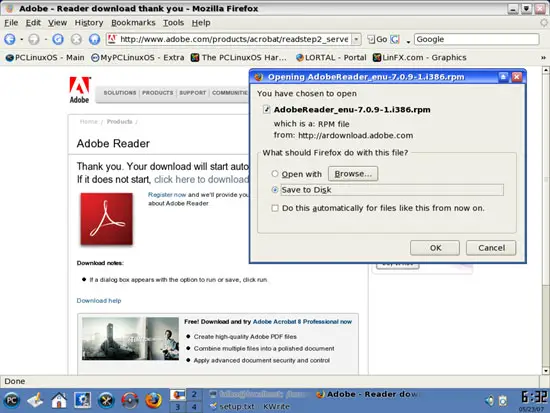The width and height of the screenshot is (550, 413).
Task: Click the red Adobe Reader logo image
Action: [x=107, y=219]
